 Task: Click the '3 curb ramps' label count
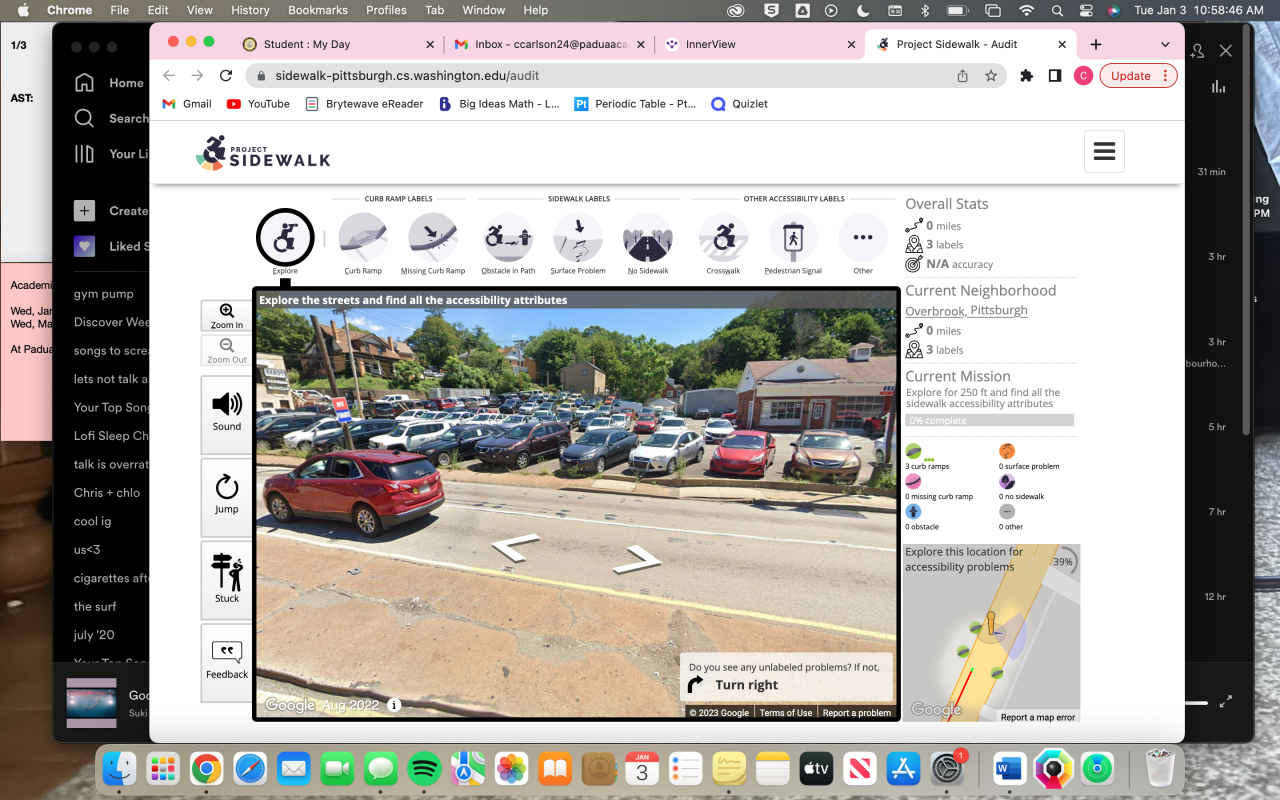click(927, 457)
